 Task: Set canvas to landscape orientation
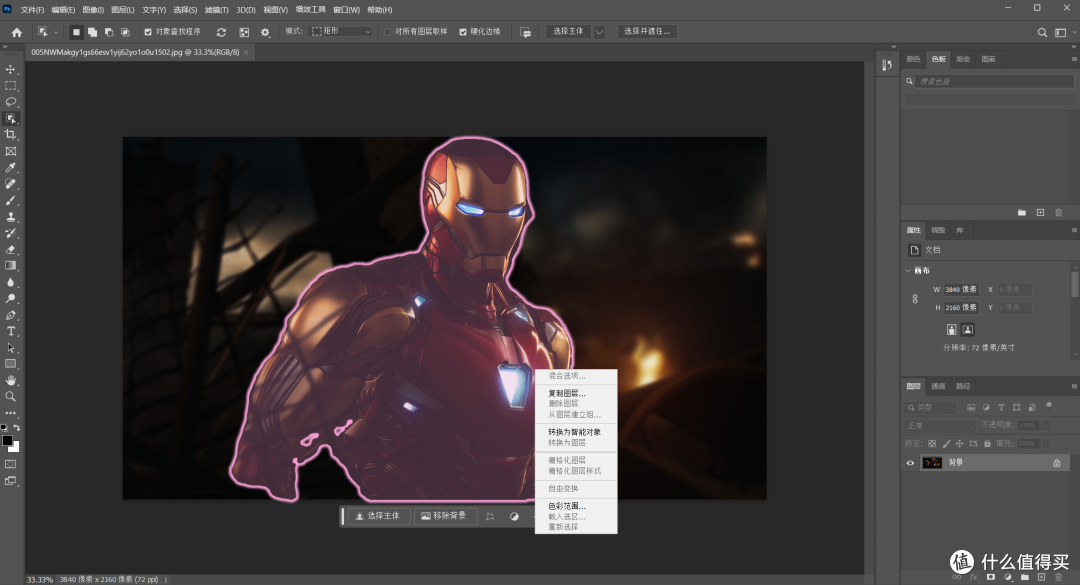click(x=968, y=329)
